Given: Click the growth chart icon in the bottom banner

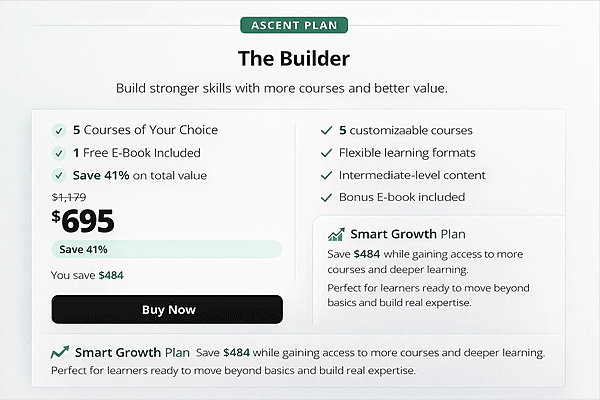Looking at the screenshot, I should point(60,352).
